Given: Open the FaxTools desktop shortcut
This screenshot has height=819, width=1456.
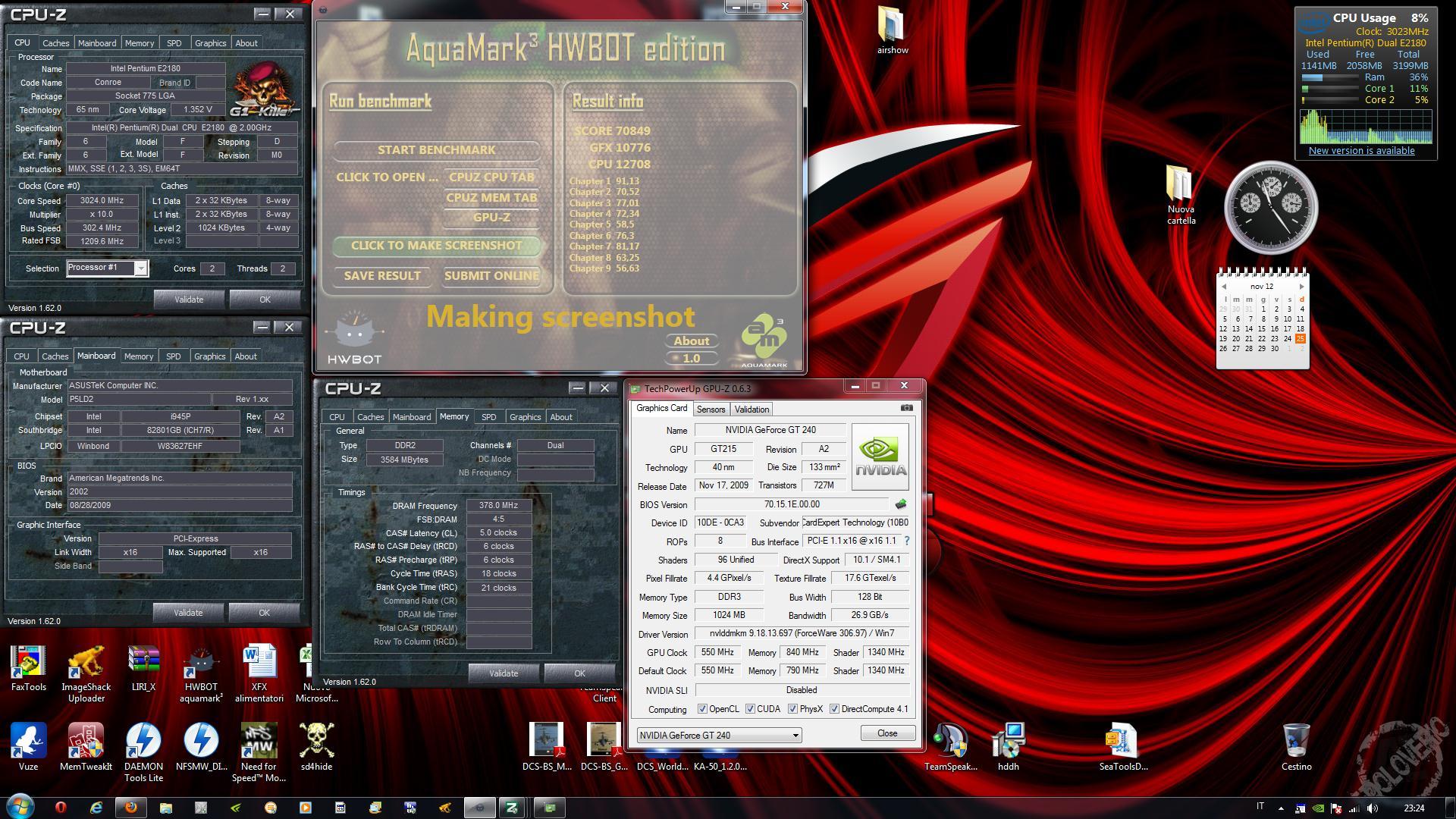Looking at the screenshot, I should coord(29,669).
